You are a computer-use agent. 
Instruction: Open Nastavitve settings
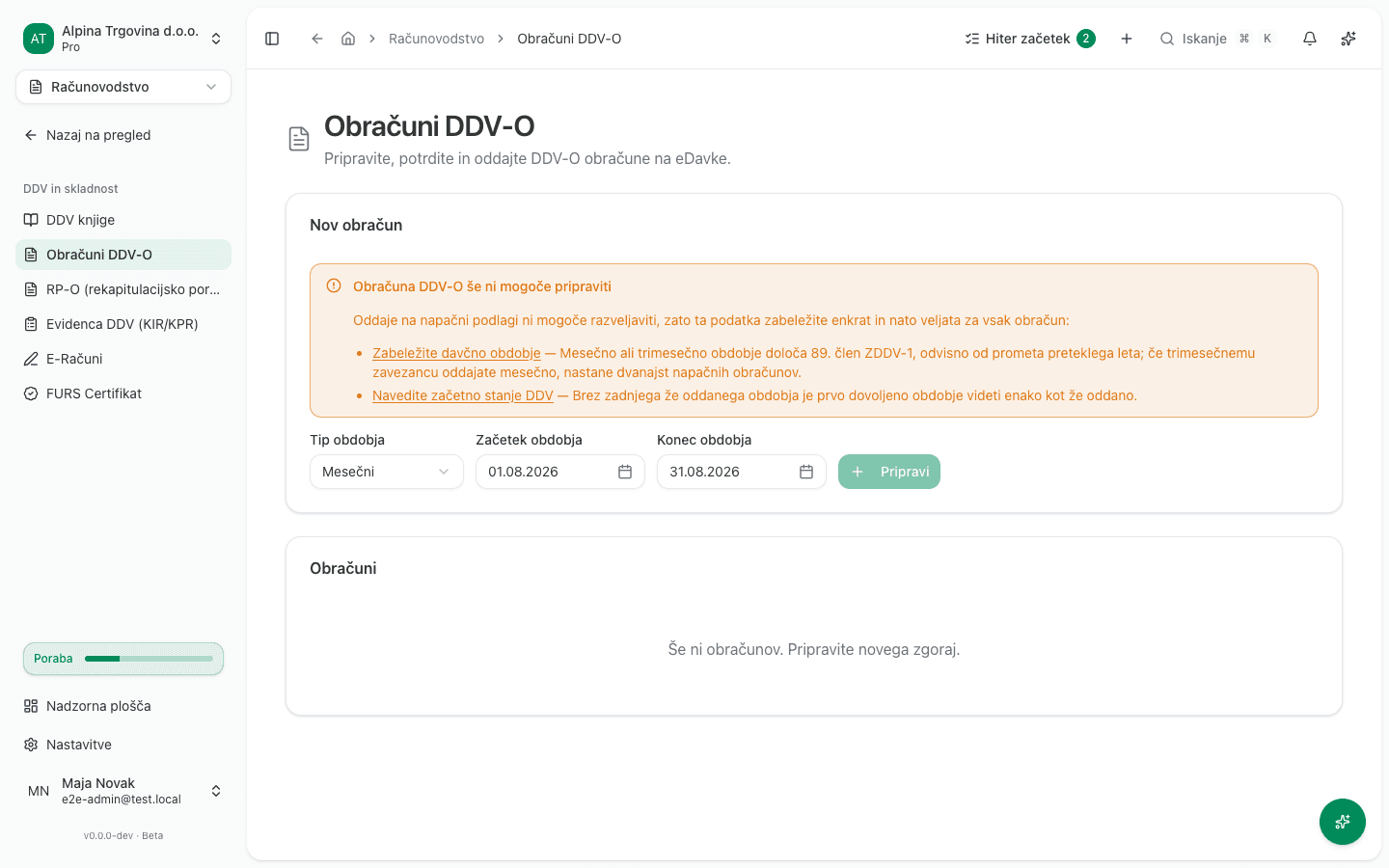[123, 745]
